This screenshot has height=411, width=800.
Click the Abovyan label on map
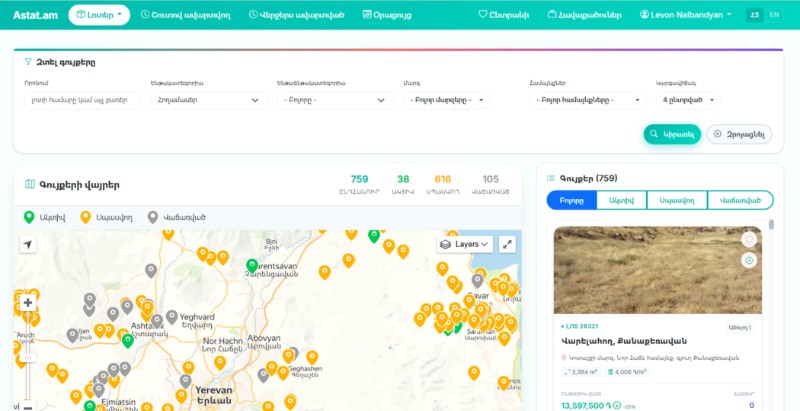264,341
